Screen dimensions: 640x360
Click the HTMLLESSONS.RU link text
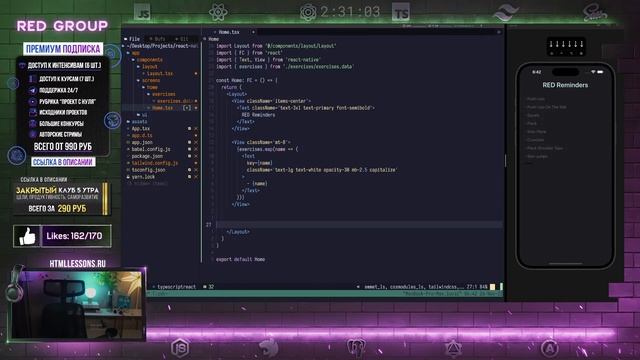(x=78, y=264)
